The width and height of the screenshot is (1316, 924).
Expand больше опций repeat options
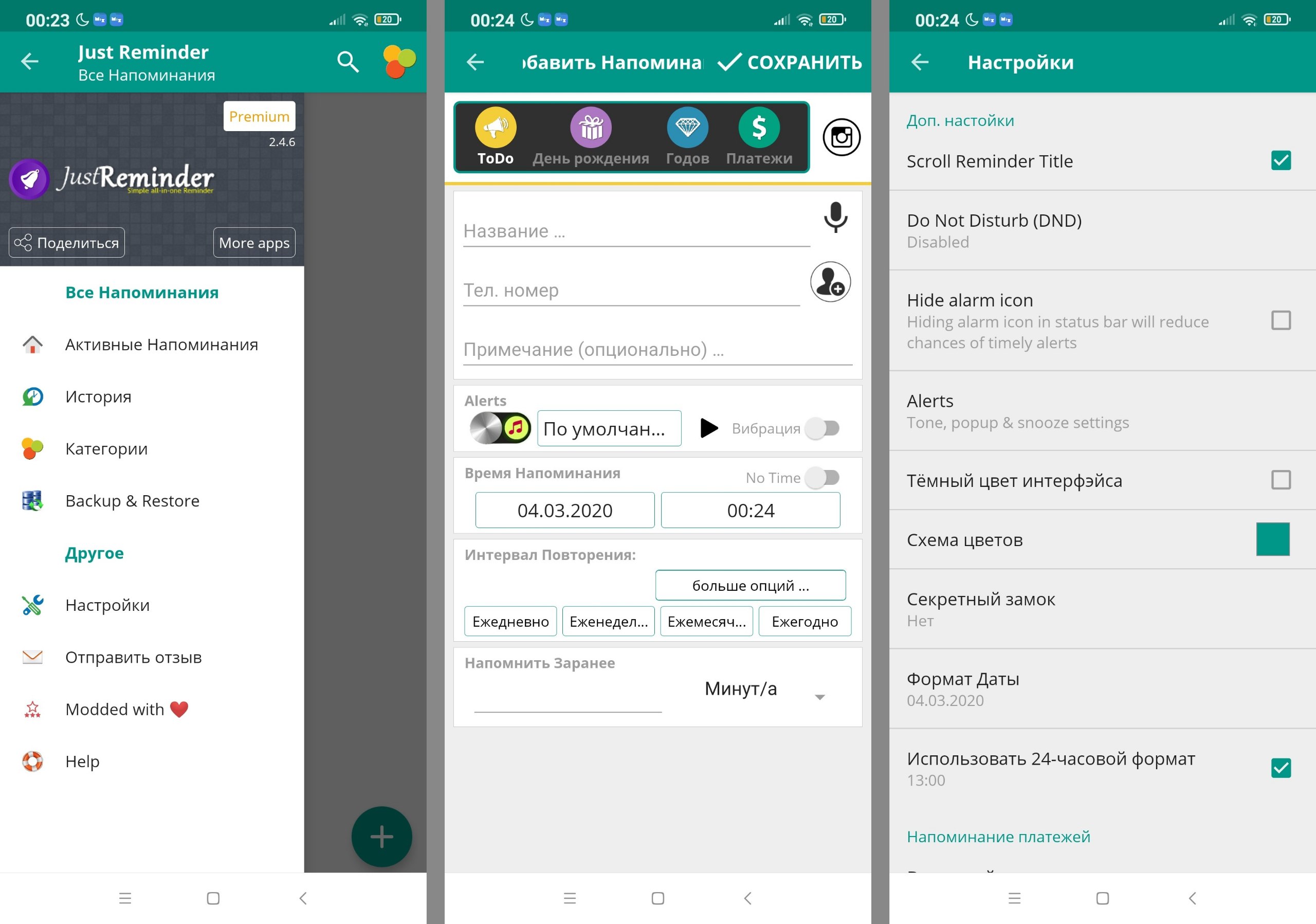tap(751, 586)
